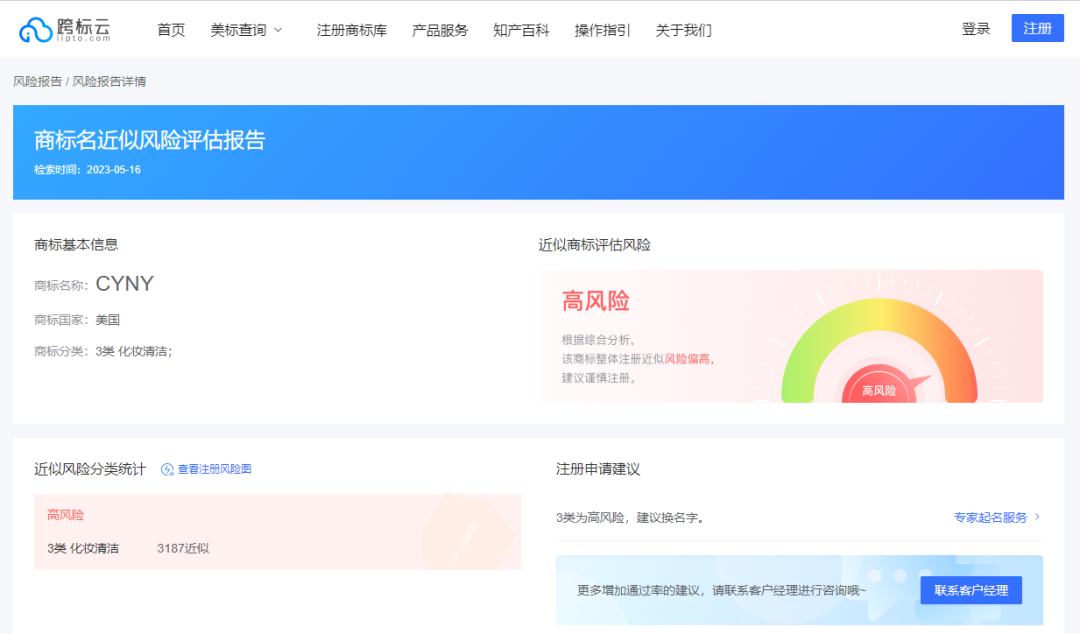Open the 关于我们 page
The width and height of the screenshot is (1080, 634).
point(683,29)
